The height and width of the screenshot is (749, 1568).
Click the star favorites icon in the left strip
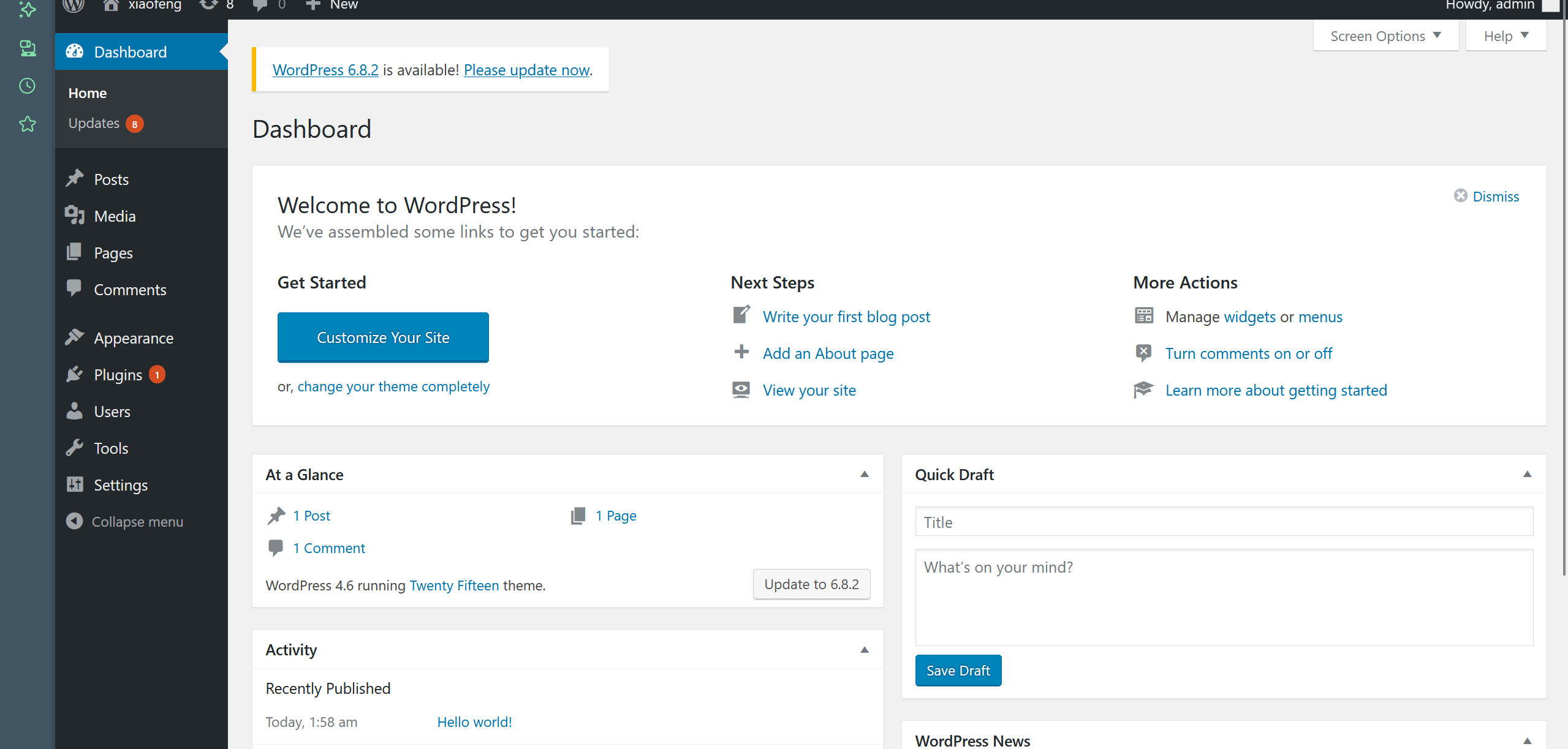point(28,124)
